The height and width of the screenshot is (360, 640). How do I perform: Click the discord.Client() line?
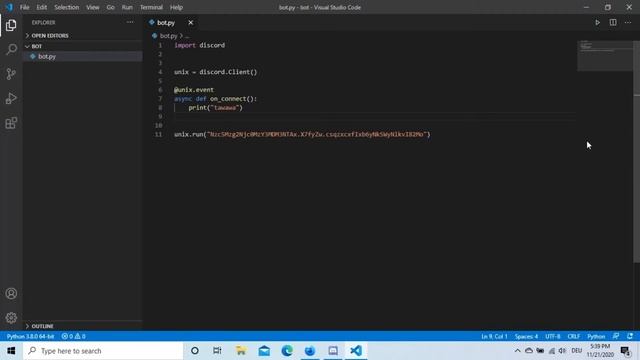(216, 72)
